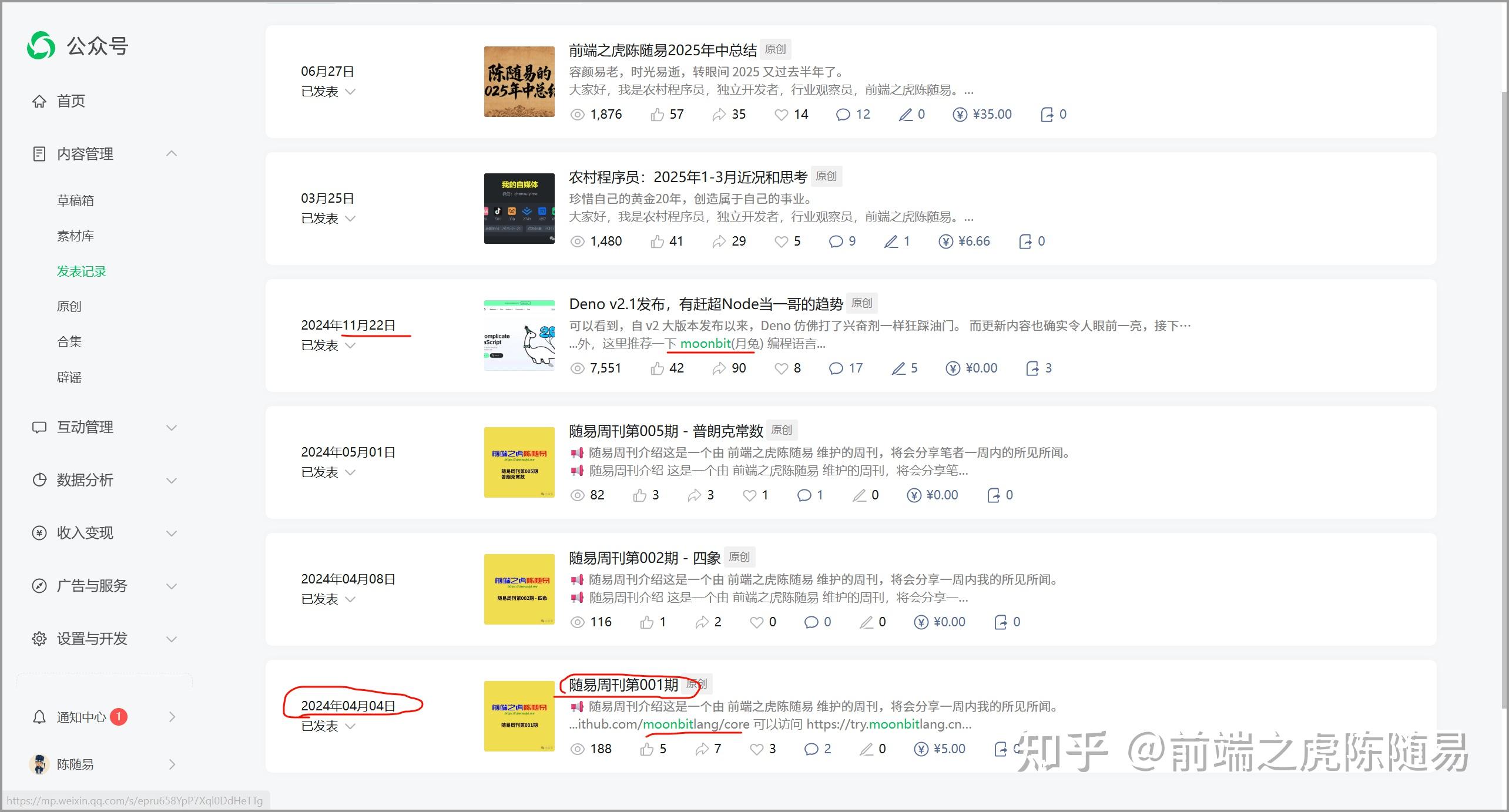
Task: Click the share arrow icon on 农村程序员 article
Action: (718, 241)
